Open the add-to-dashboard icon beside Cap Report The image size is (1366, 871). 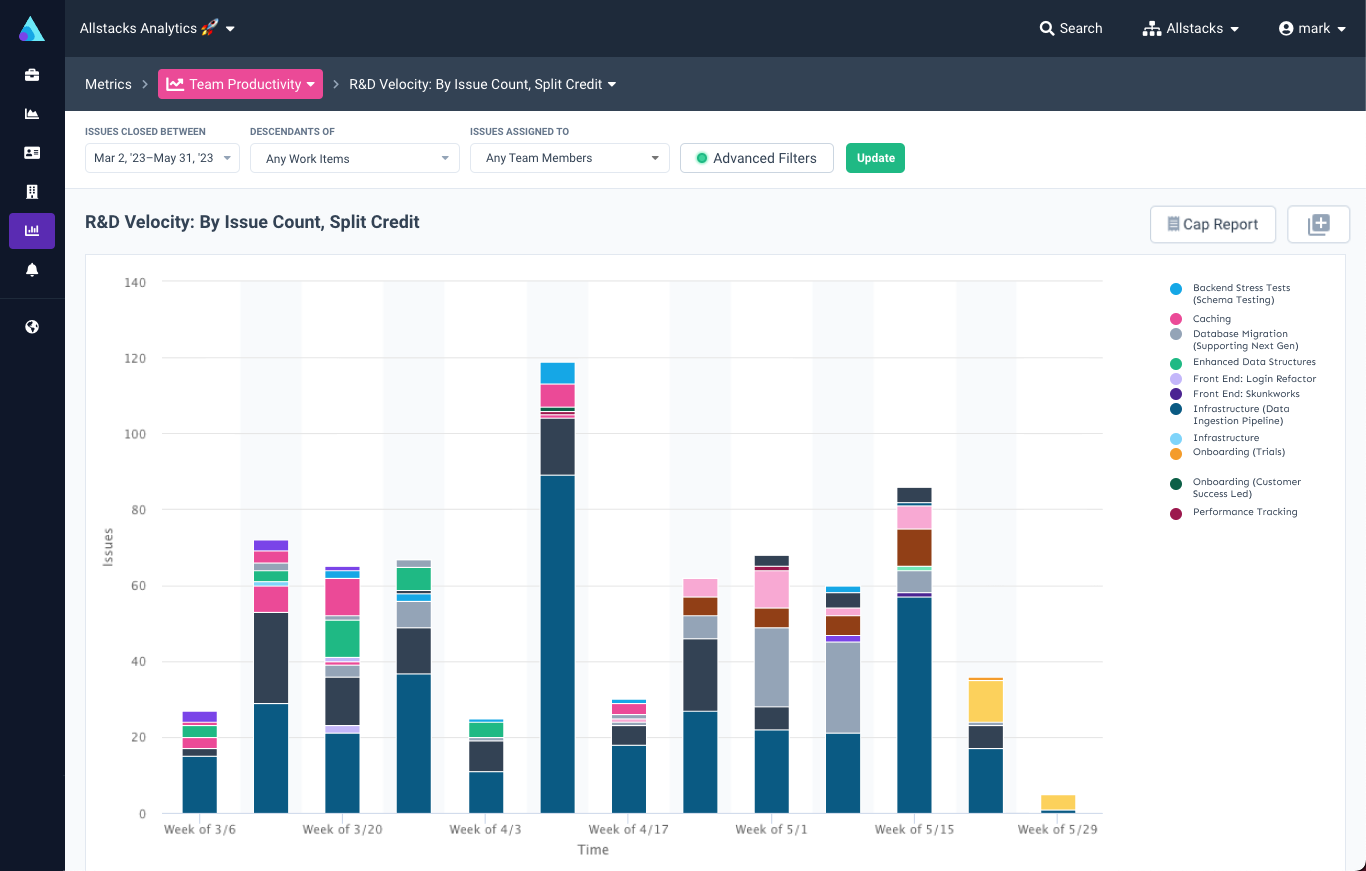pyautogui.click(x=1318, y=224)
